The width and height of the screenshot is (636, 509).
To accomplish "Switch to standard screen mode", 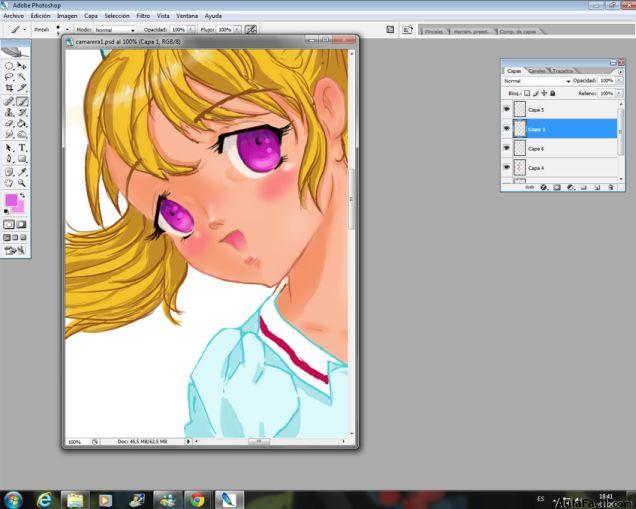I will coord(7,238).
